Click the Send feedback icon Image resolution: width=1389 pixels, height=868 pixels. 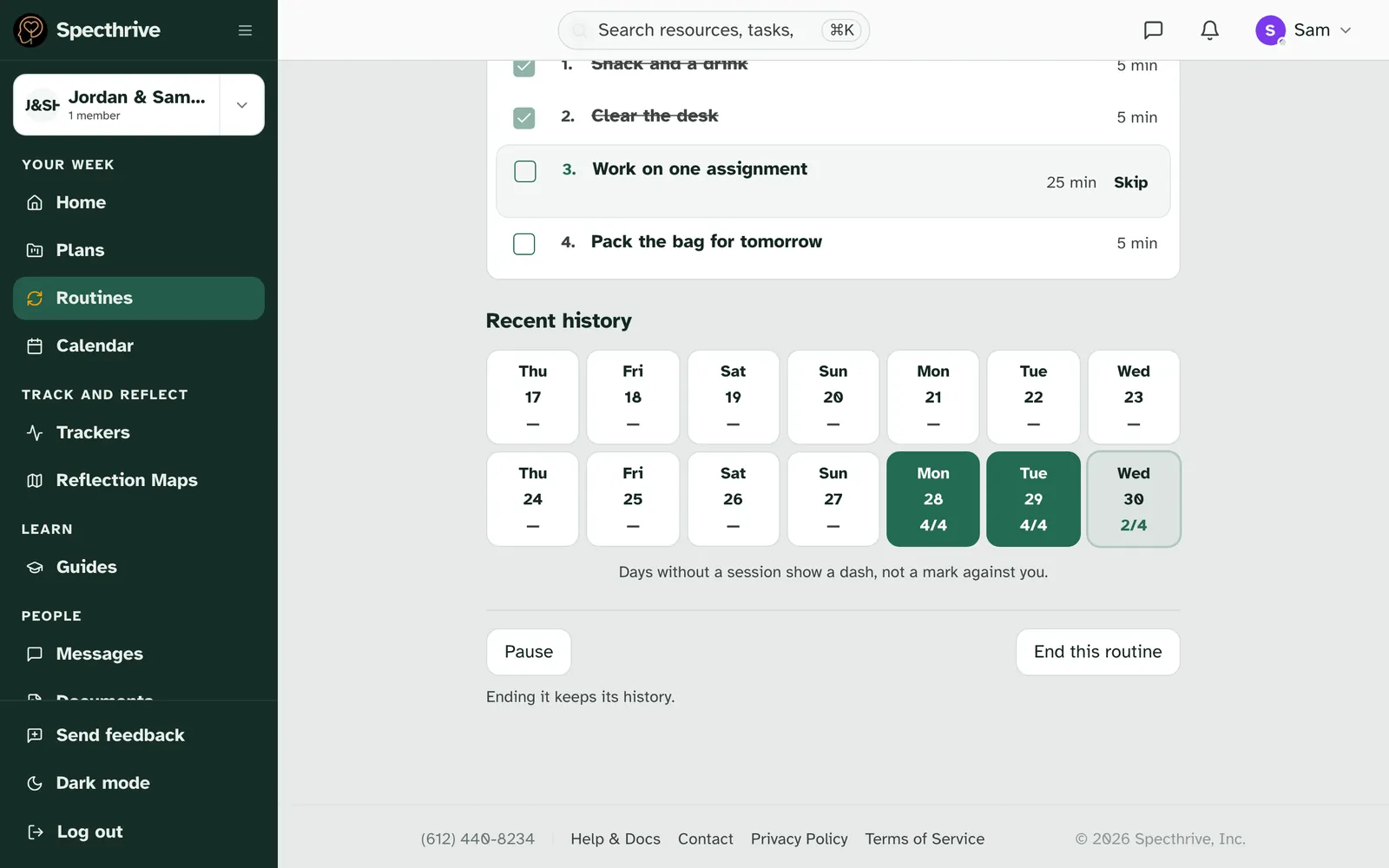35,735
